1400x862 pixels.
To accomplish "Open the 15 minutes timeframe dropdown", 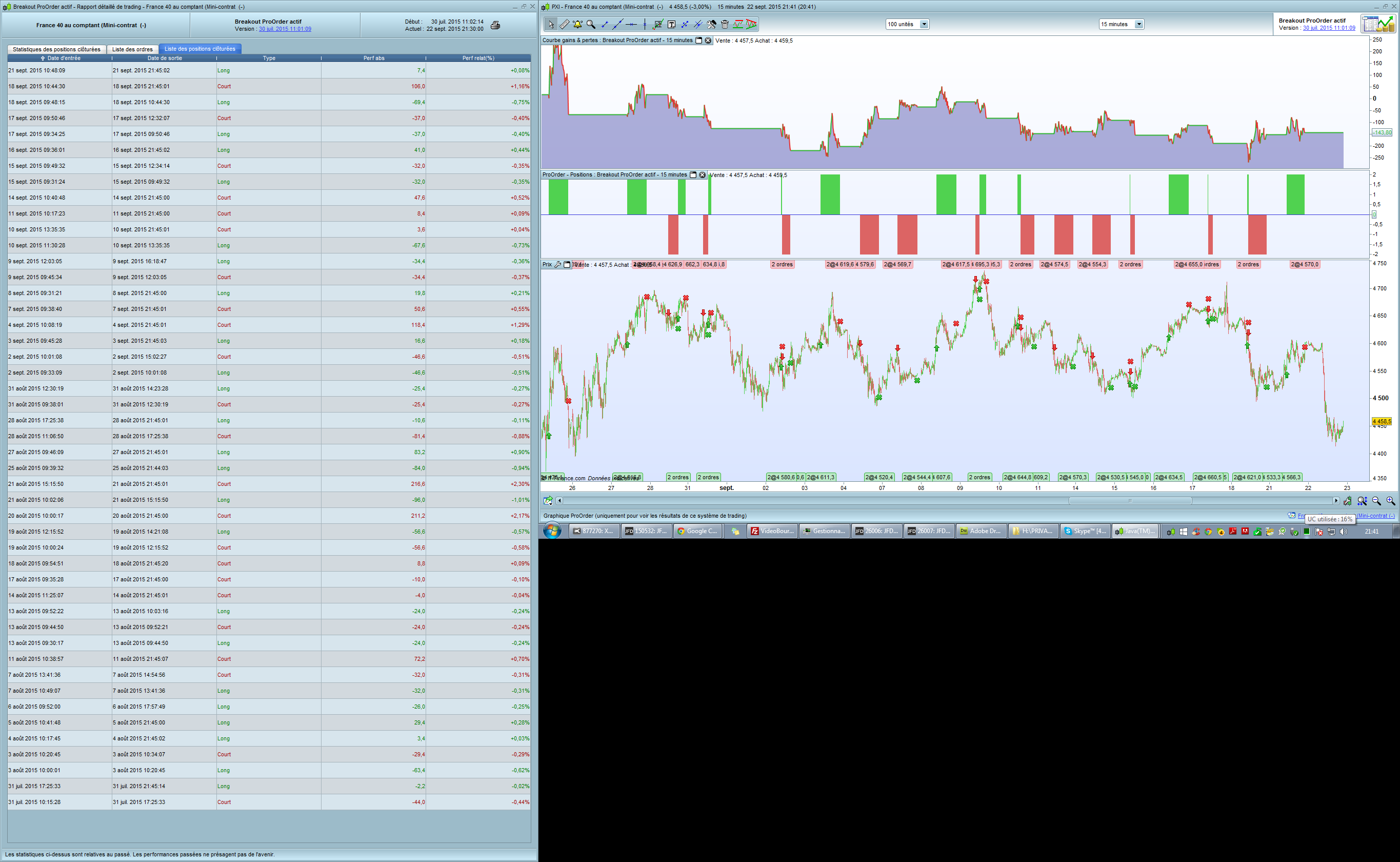I will pos(1138,25).
